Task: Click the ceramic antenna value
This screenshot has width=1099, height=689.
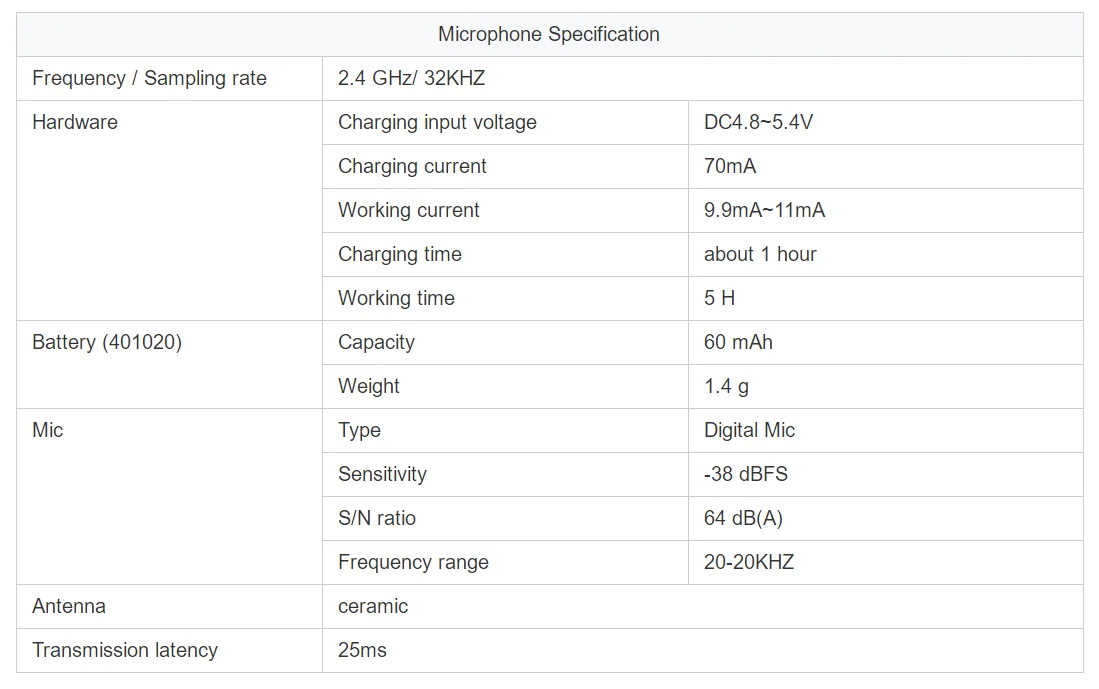Action: tap(373, 606)
